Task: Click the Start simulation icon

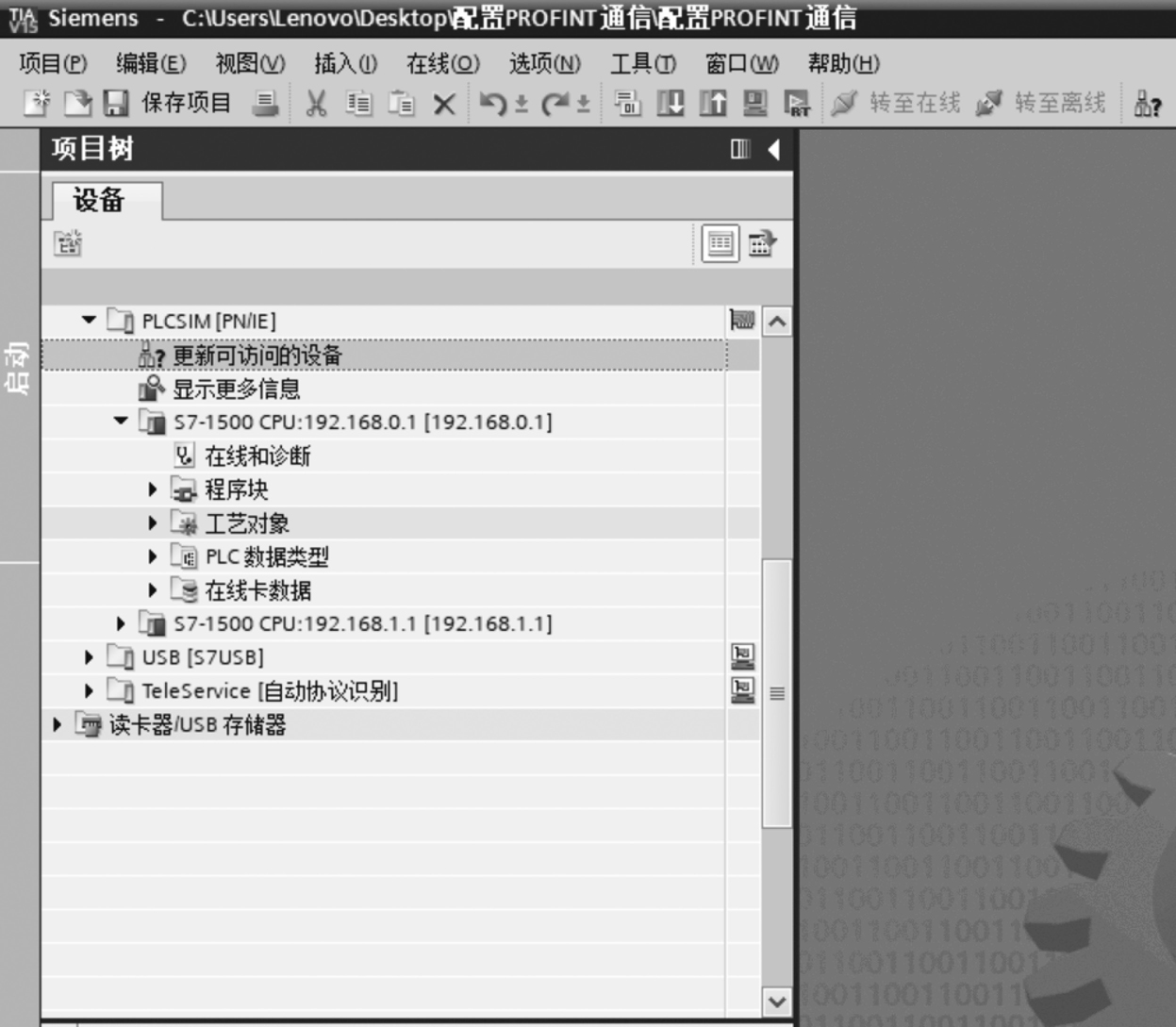Action: (754, 102)
